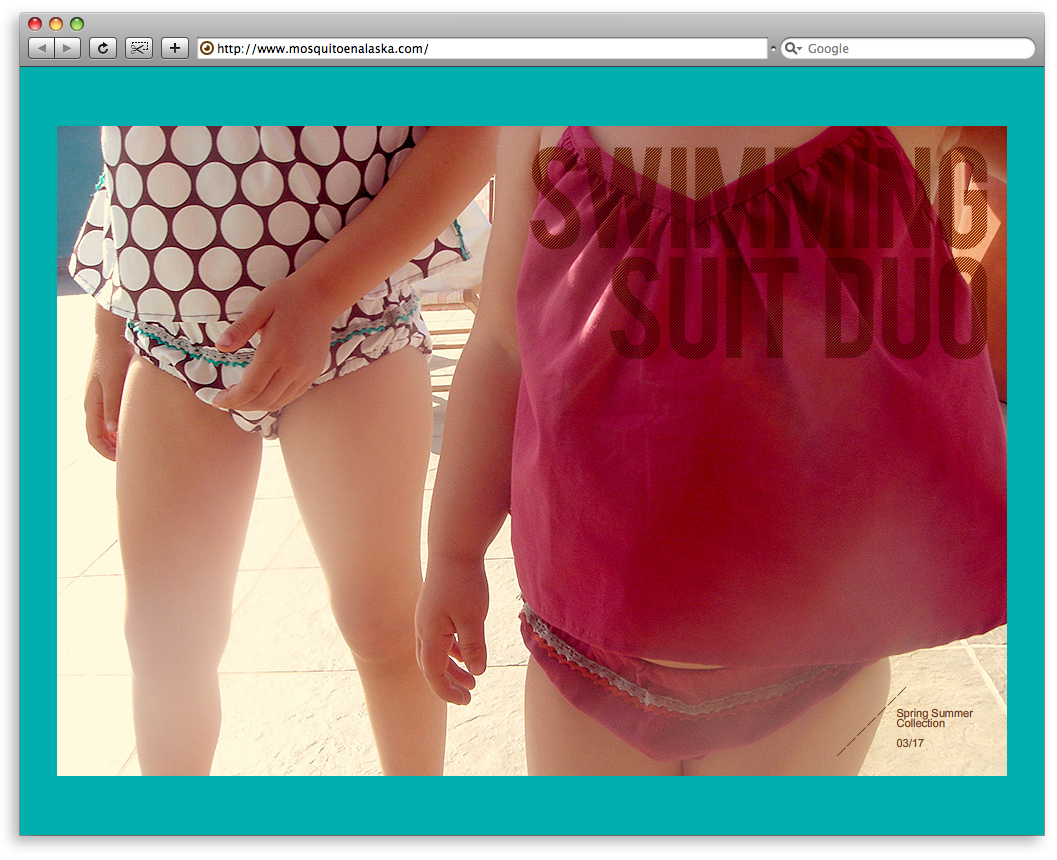Minimize the window with the yellow button

coord(56,24)
